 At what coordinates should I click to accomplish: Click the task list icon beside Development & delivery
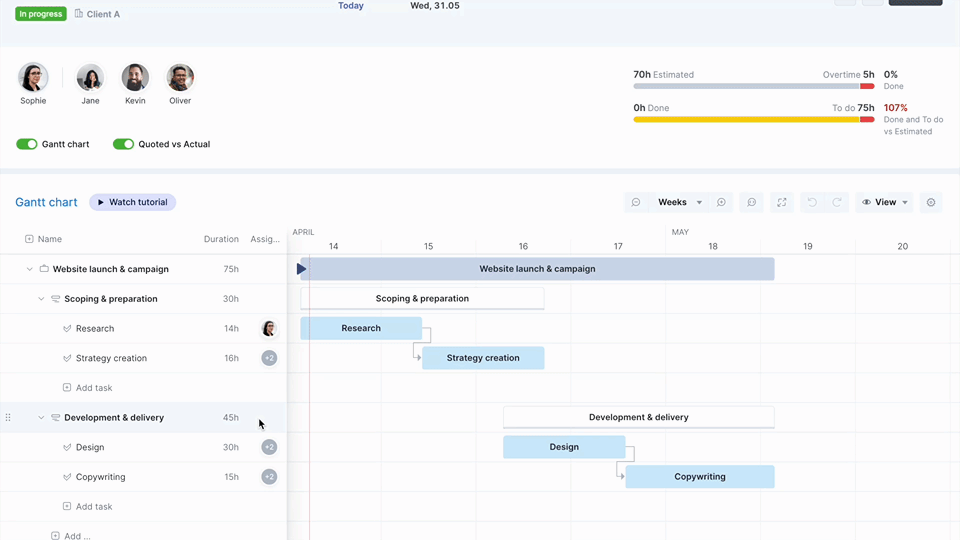tap(56, 418)
